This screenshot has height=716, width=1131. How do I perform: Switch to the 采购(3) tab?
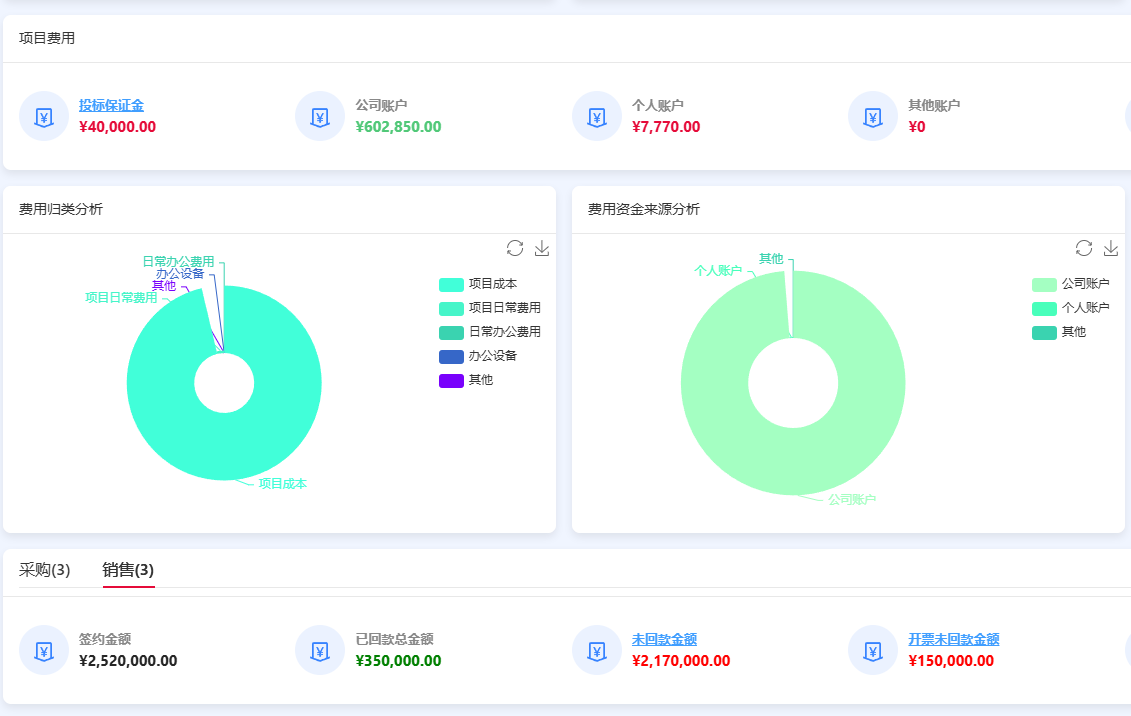pyautogui.click(x=42, y=568)
